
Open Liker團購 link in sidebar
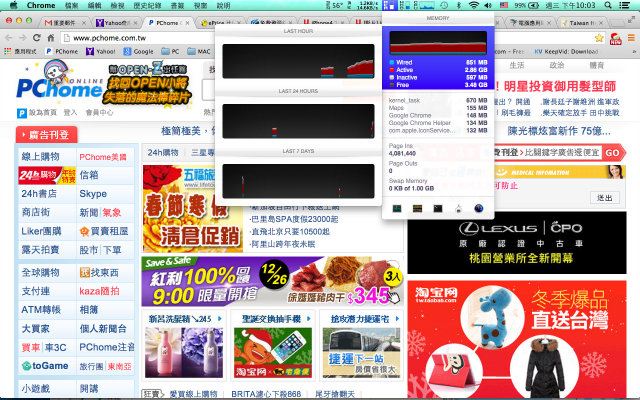(41, 231)
